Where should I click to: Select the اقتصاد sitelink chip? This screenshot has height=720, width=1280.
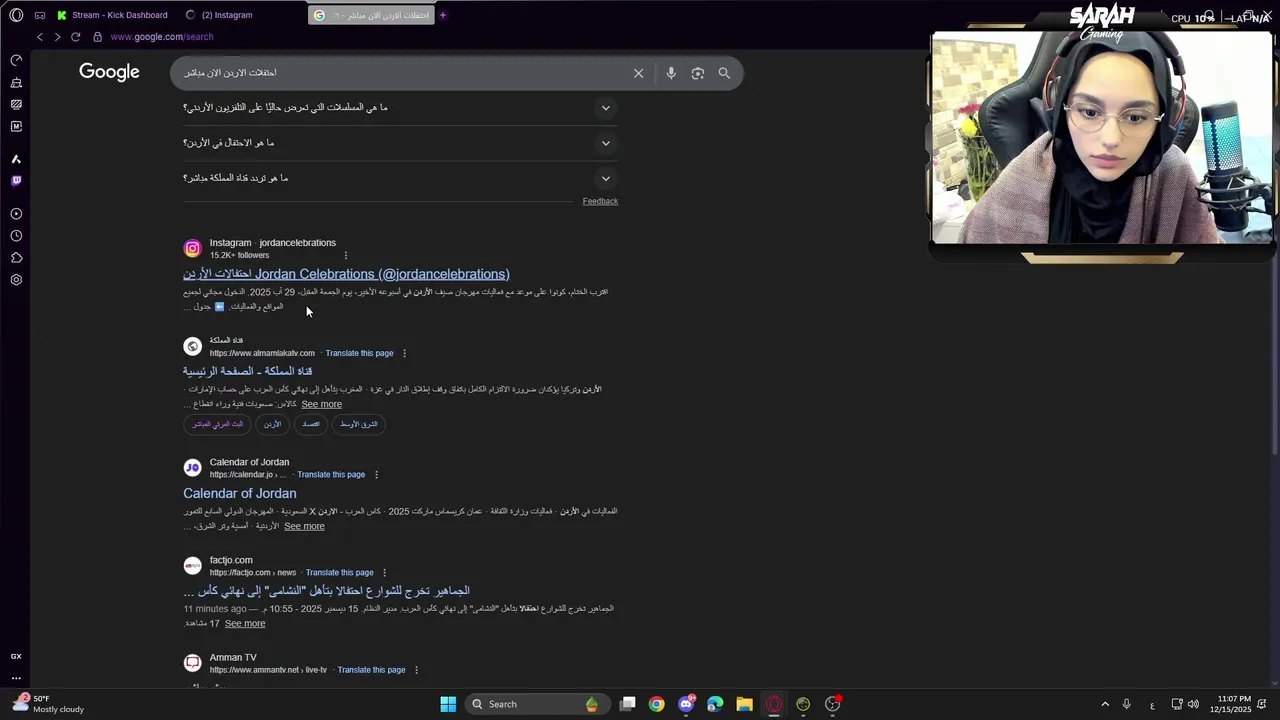pyautogui.click(x=311, y=424)
